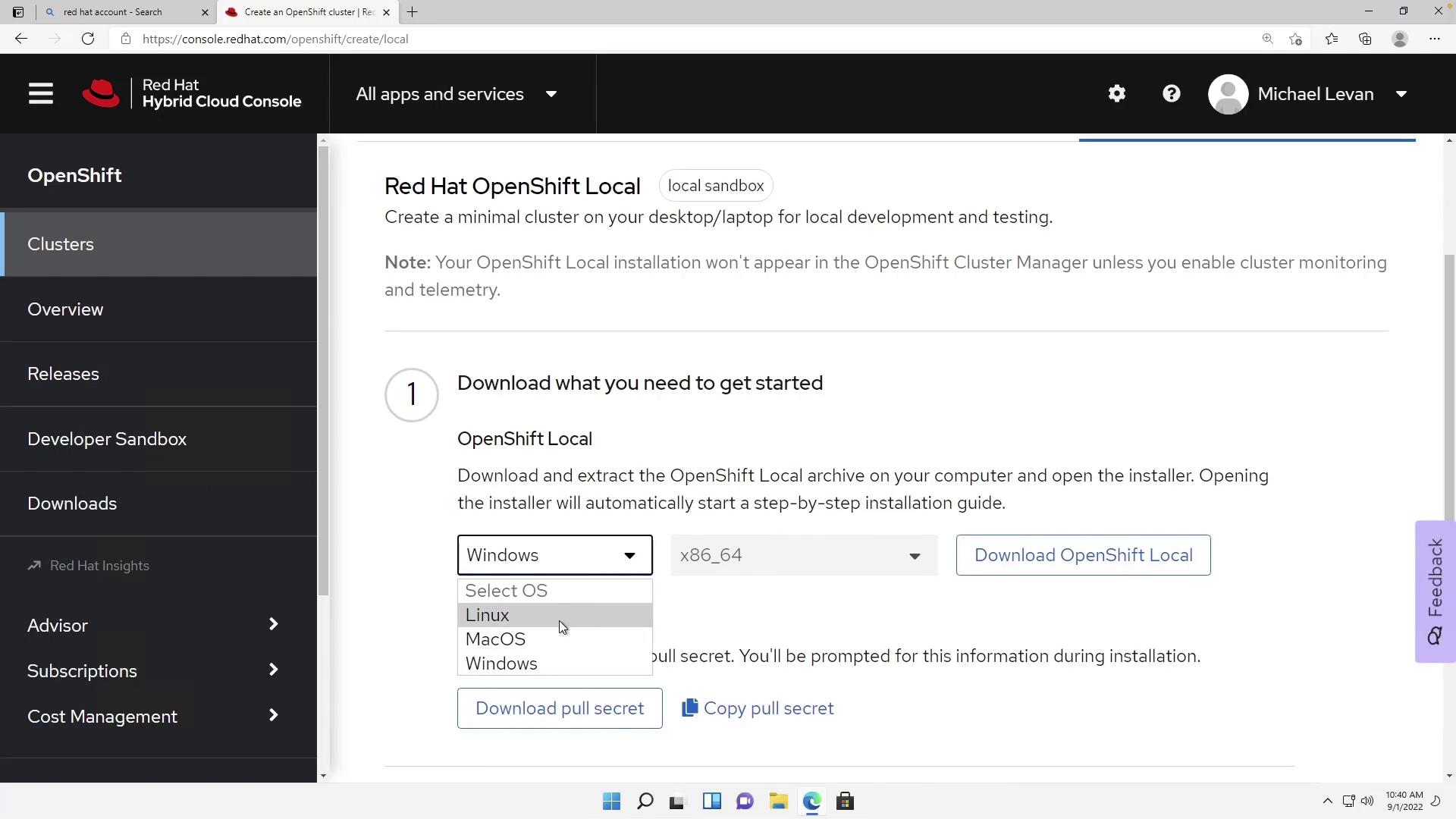Click the browser refresh icon
This screenshot has width=1456, height=819.
coord(88,39)
